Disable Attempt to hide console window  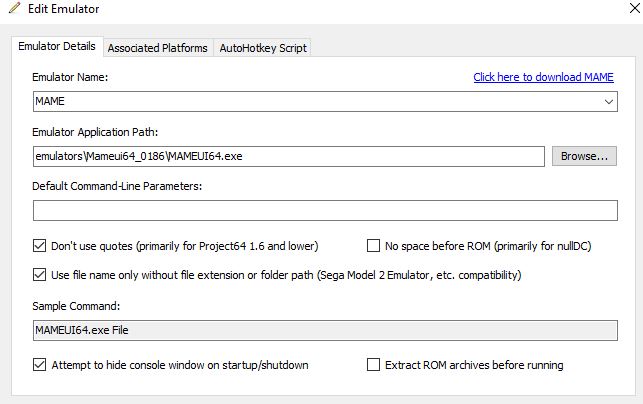[x=40, y=365]
